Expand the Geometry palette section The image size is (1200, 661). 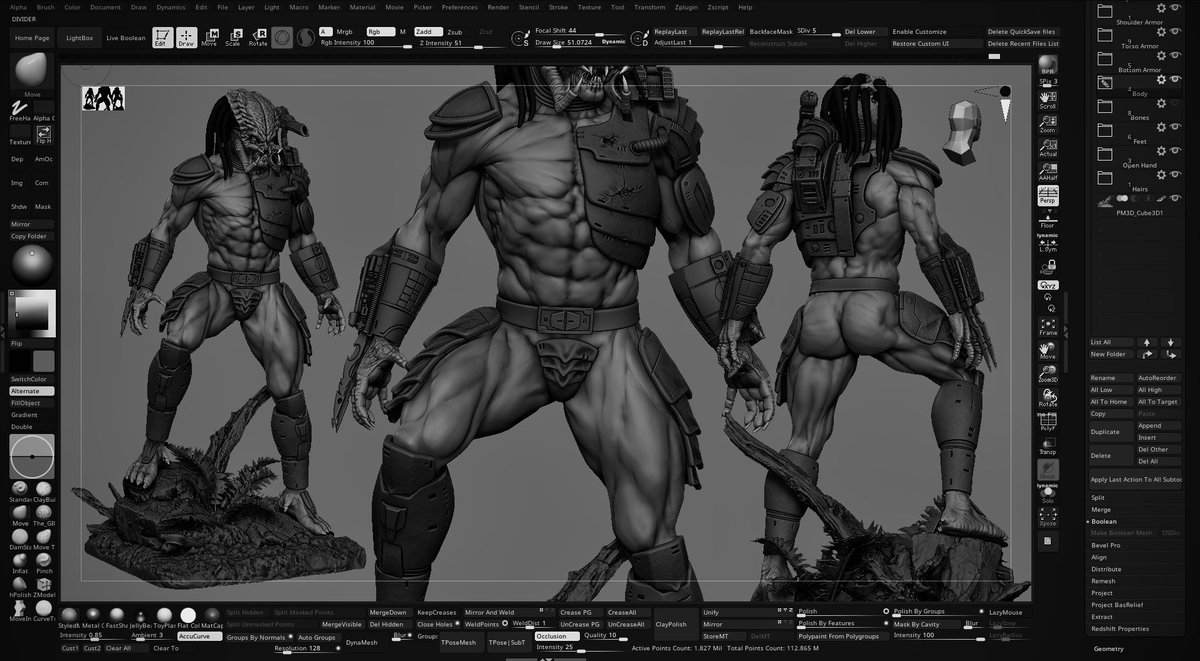point(1110,649)
